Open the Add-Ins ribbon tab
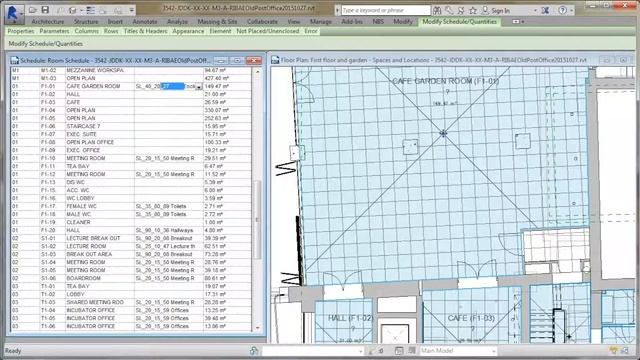 click(352, 22)
